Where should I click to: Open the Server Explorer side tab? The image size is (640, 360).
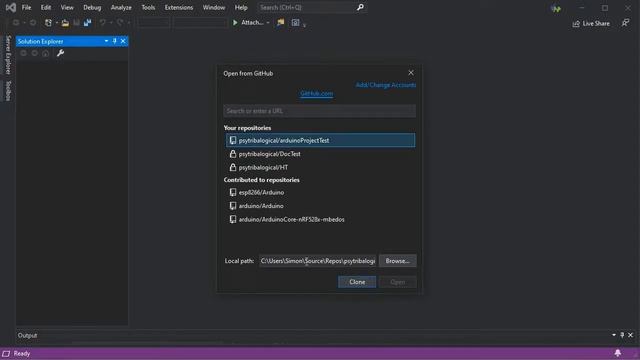[x=8, y=55]
